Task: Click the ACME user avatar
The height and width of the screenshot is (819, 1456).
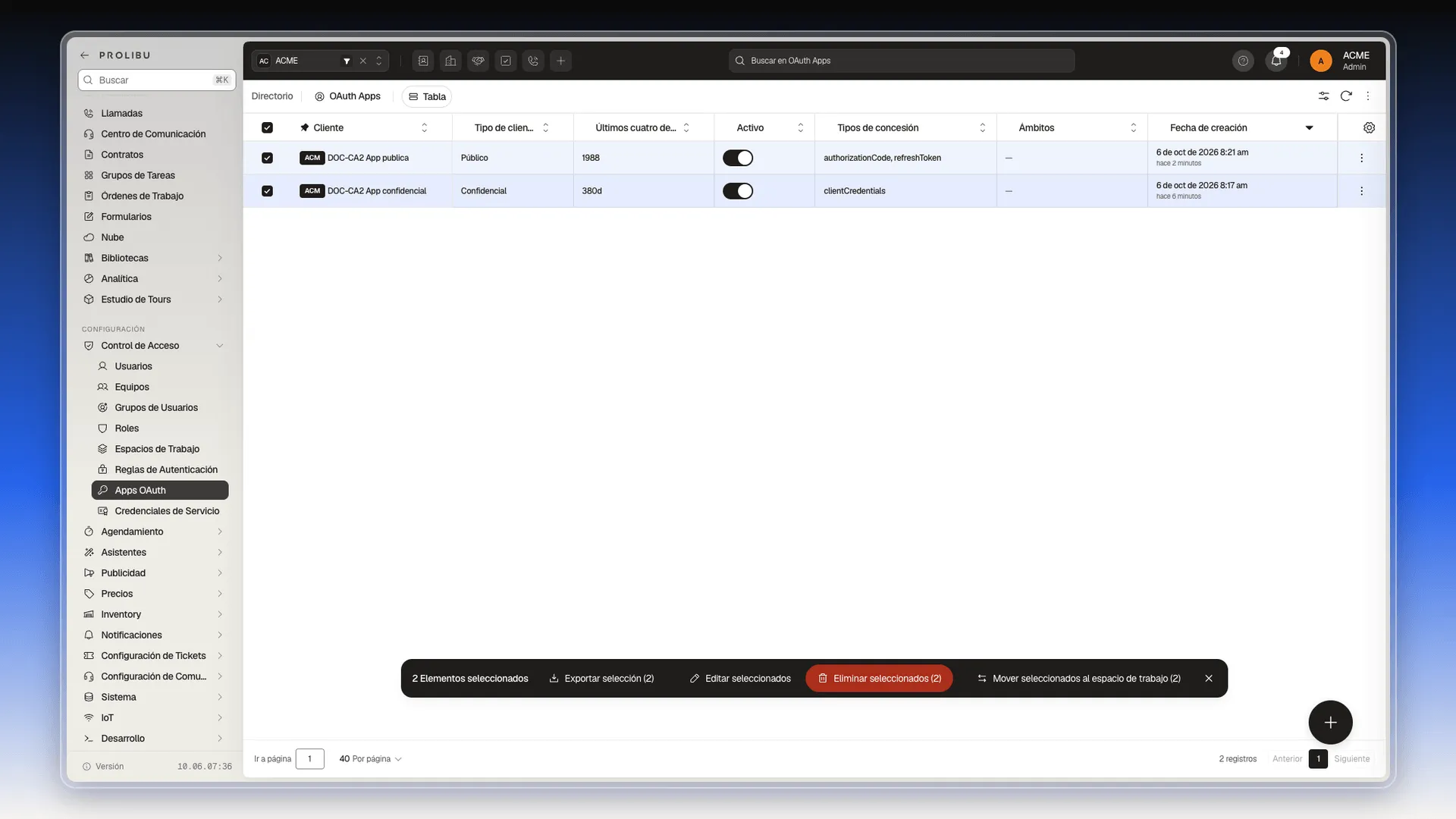Action: [1320, 61]
